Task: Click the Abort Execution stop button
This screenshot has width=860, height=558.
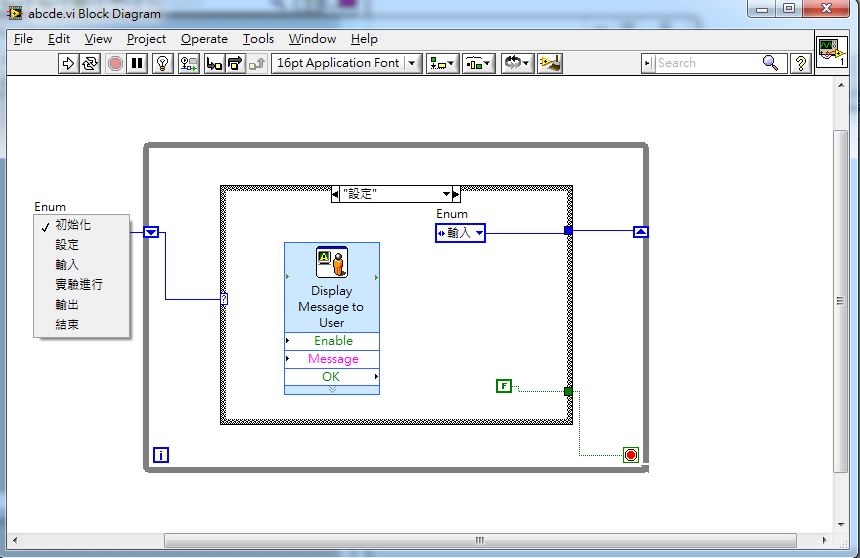Action: 115,64
